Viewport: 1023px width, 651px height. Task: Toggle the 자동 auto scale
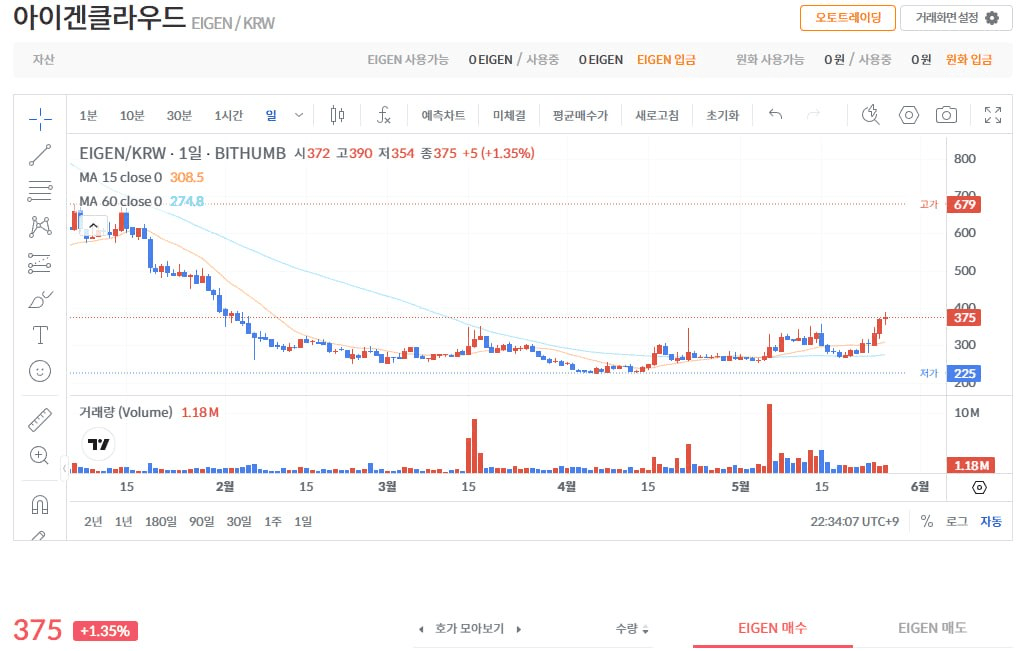point(990,521)
